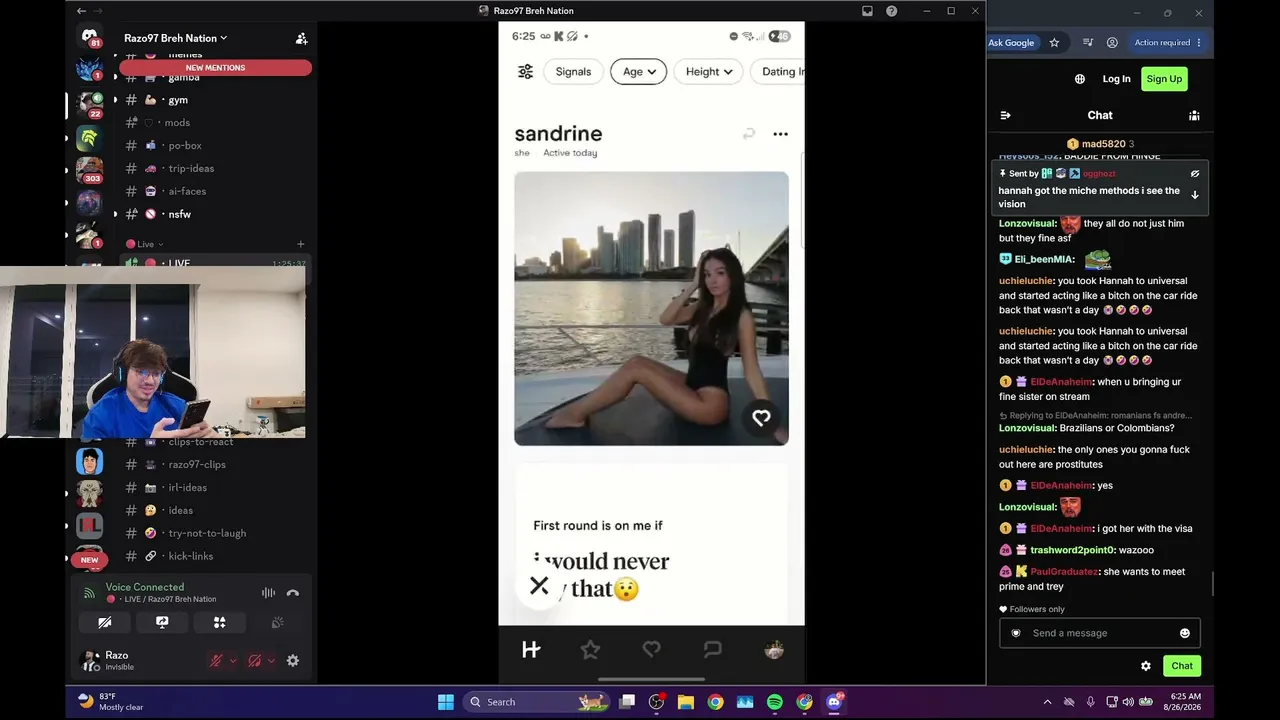Collapse the Live channel category
Image resolution: width=1280 pixels, height=720 pixels.
tap(145, 244)
